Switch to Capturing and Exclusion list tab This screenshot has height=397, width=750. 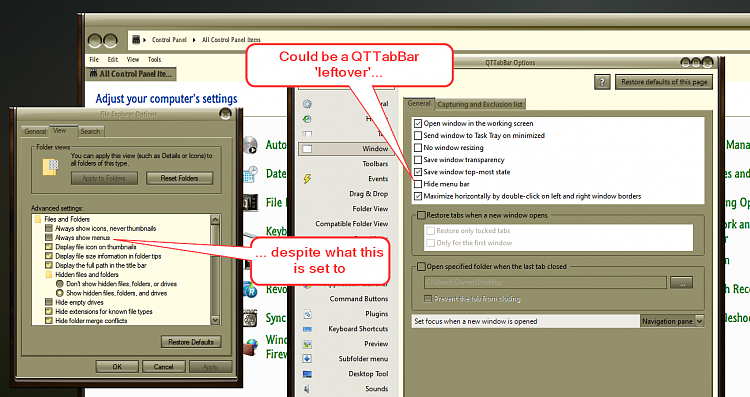[480, 104]
